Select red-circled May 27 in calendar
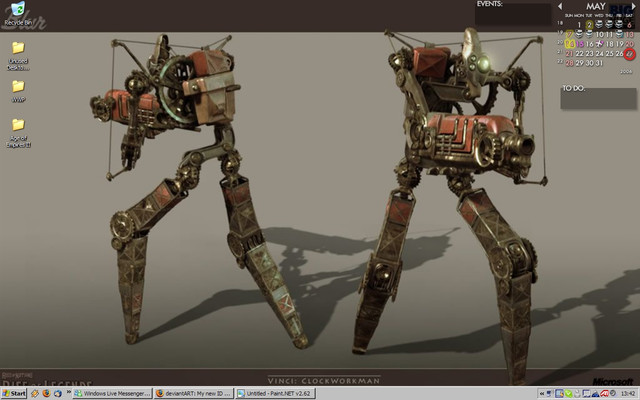The image size is (640, 400). (629, 53)
